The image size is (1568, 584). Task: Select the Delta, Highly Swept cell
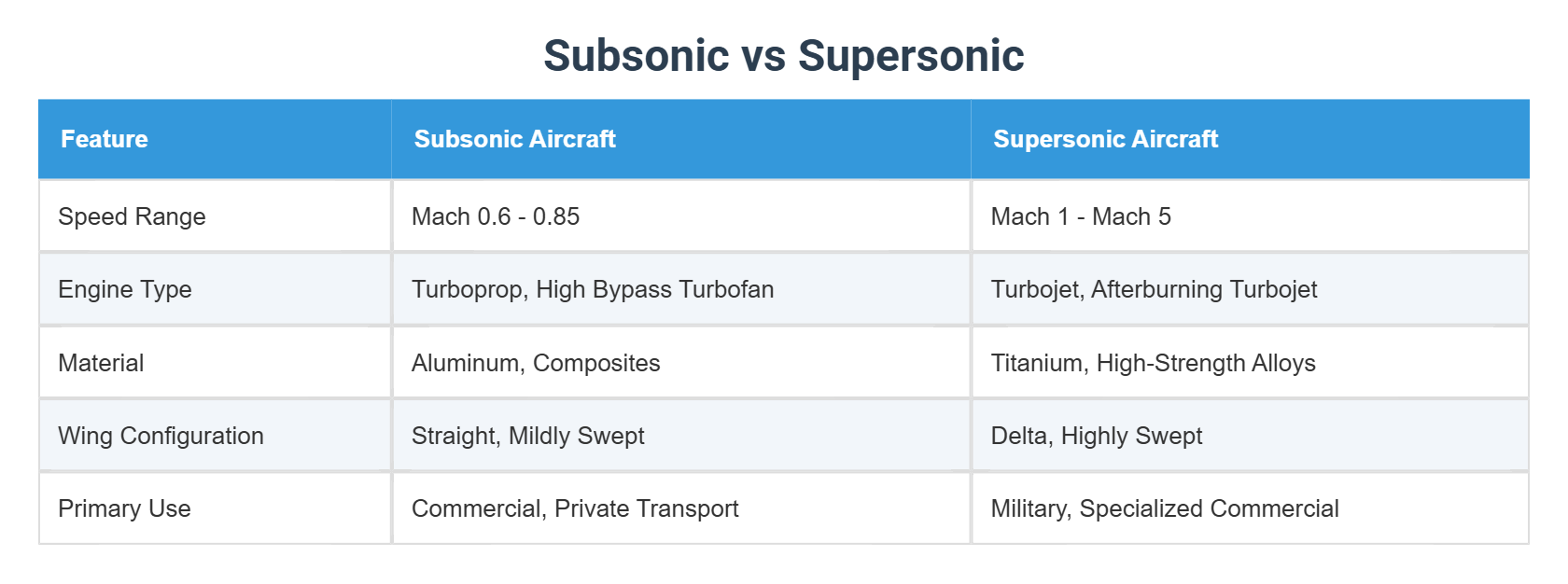pyautogui.click(x=1097, y=436)
